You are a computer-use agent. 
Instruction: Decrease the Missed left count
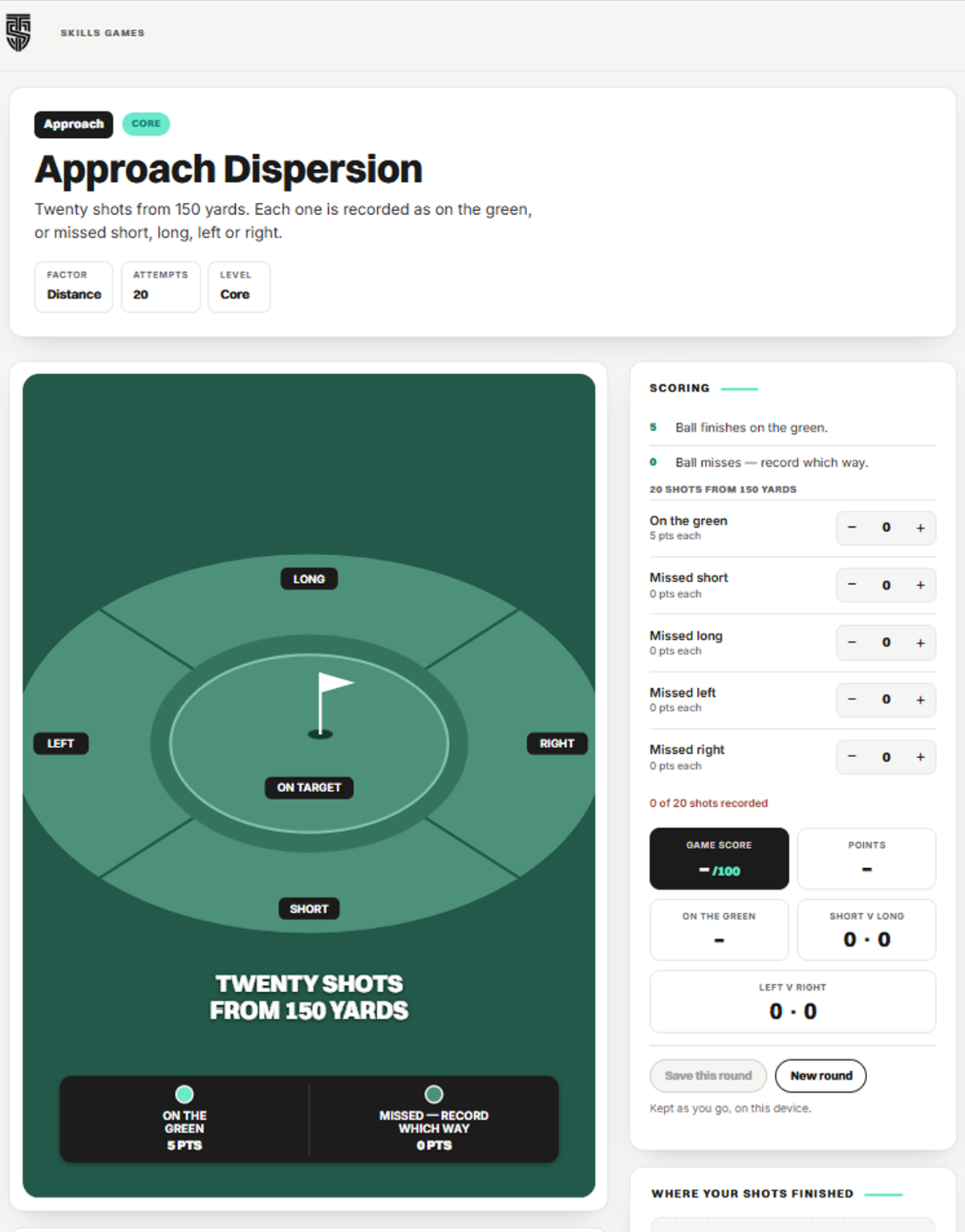click(852, 699)
